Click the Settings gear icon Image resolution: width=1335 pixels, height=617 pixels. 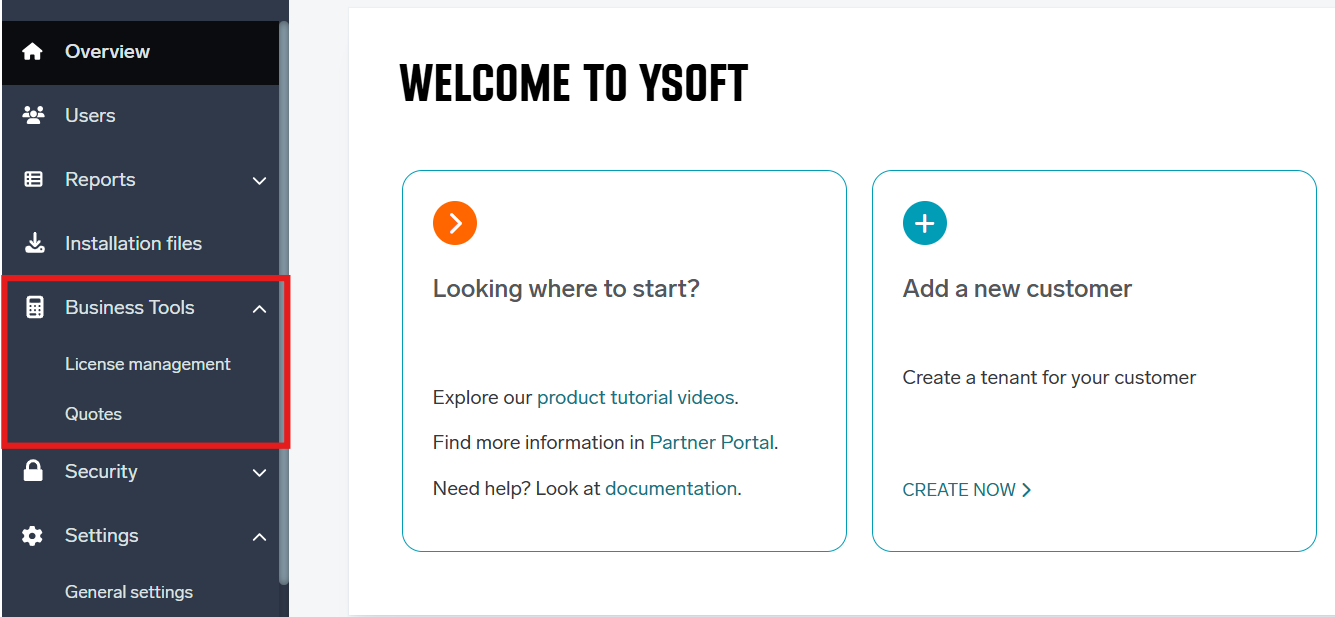(x=33, y=536)
